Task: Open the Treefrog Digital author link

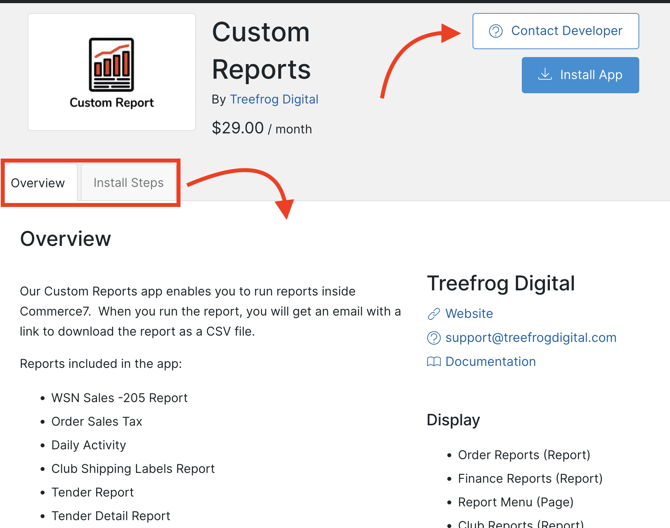Action: click(274, 99)
